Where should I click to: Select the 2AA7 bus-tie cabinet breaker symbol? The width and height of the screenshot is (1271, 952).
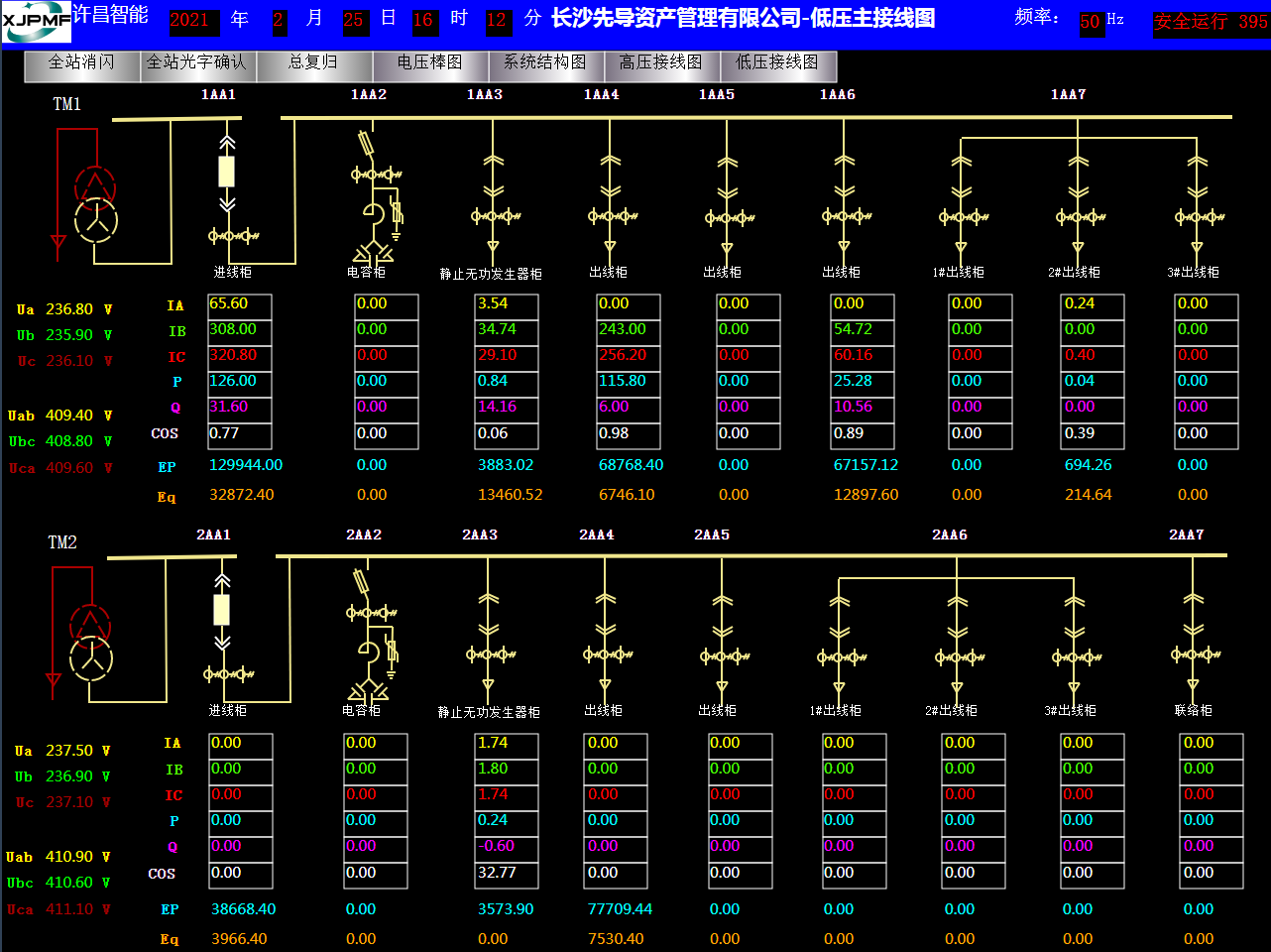[x=1194, y=654]
